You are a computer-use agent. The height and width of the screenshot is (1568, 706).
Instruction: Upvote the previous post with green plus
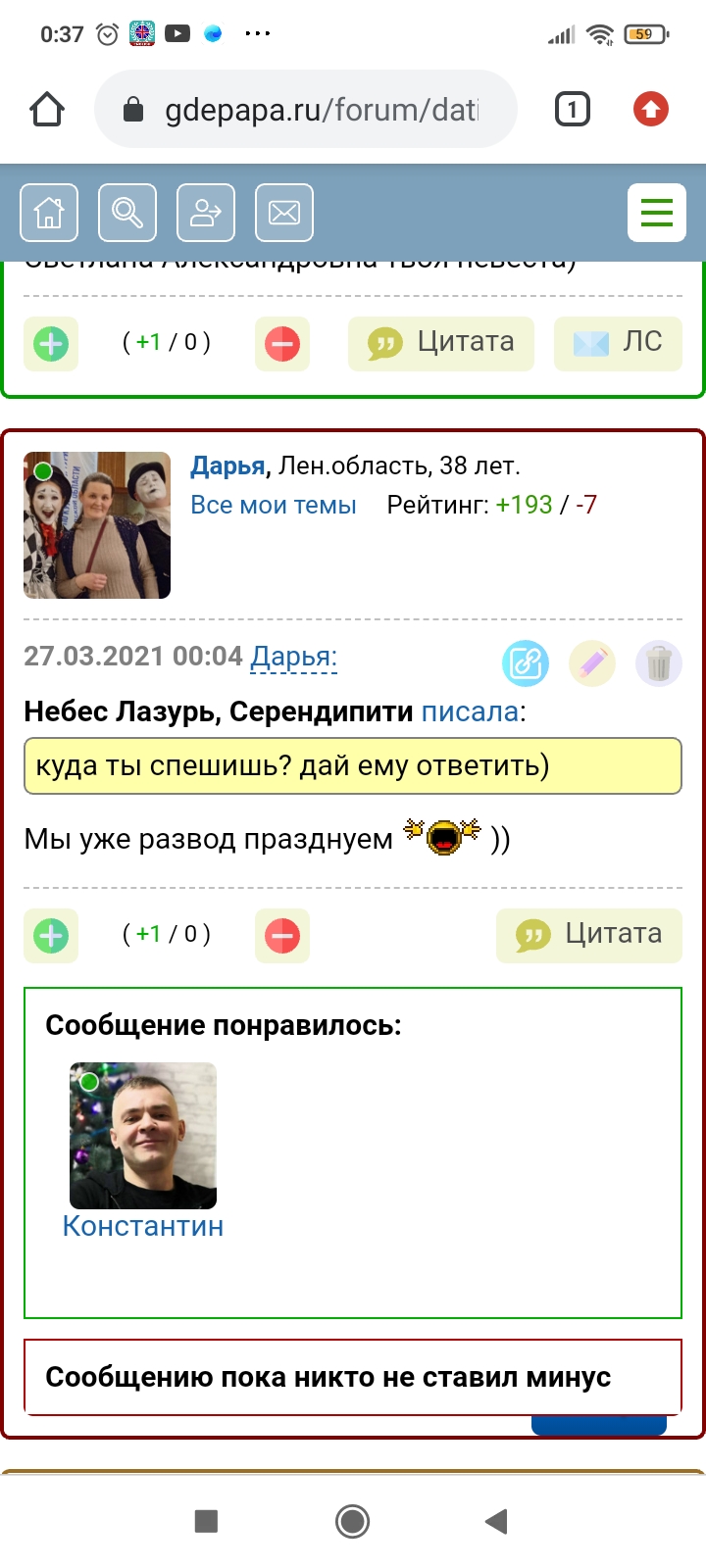51,344
